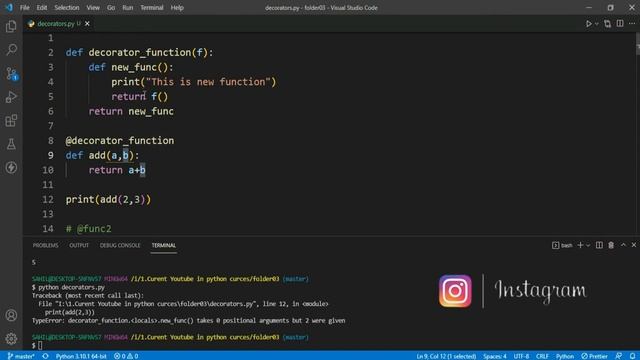Open the Testing flask view
Screen dimensions: 640x360
pyautogui.click(x=11, y=144)
